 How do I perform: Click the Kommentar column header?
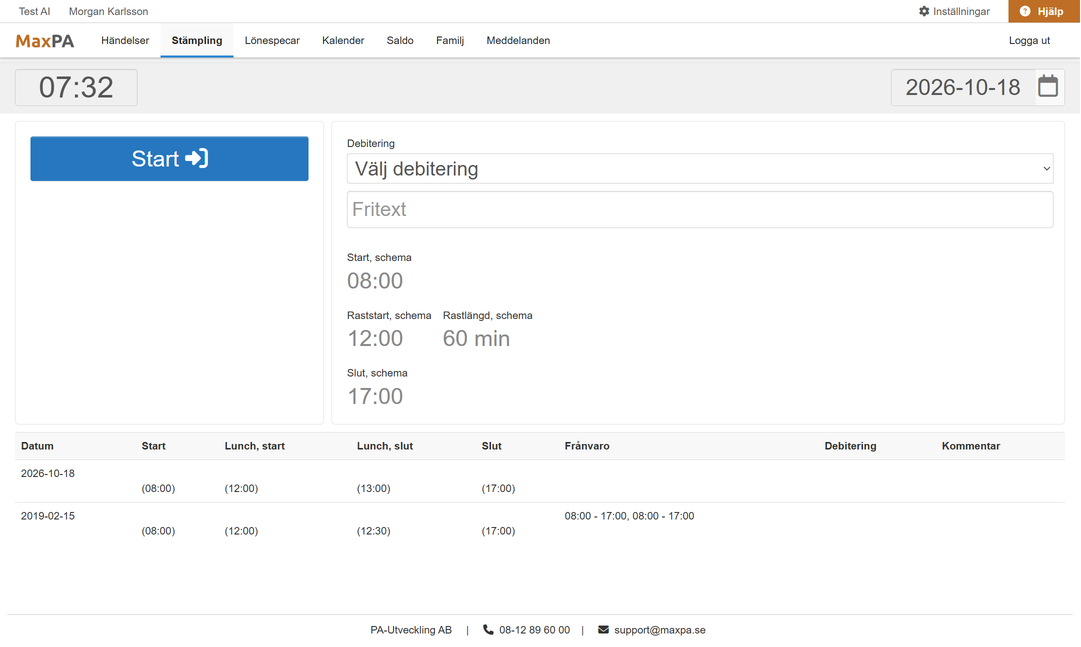click(971, 446)
